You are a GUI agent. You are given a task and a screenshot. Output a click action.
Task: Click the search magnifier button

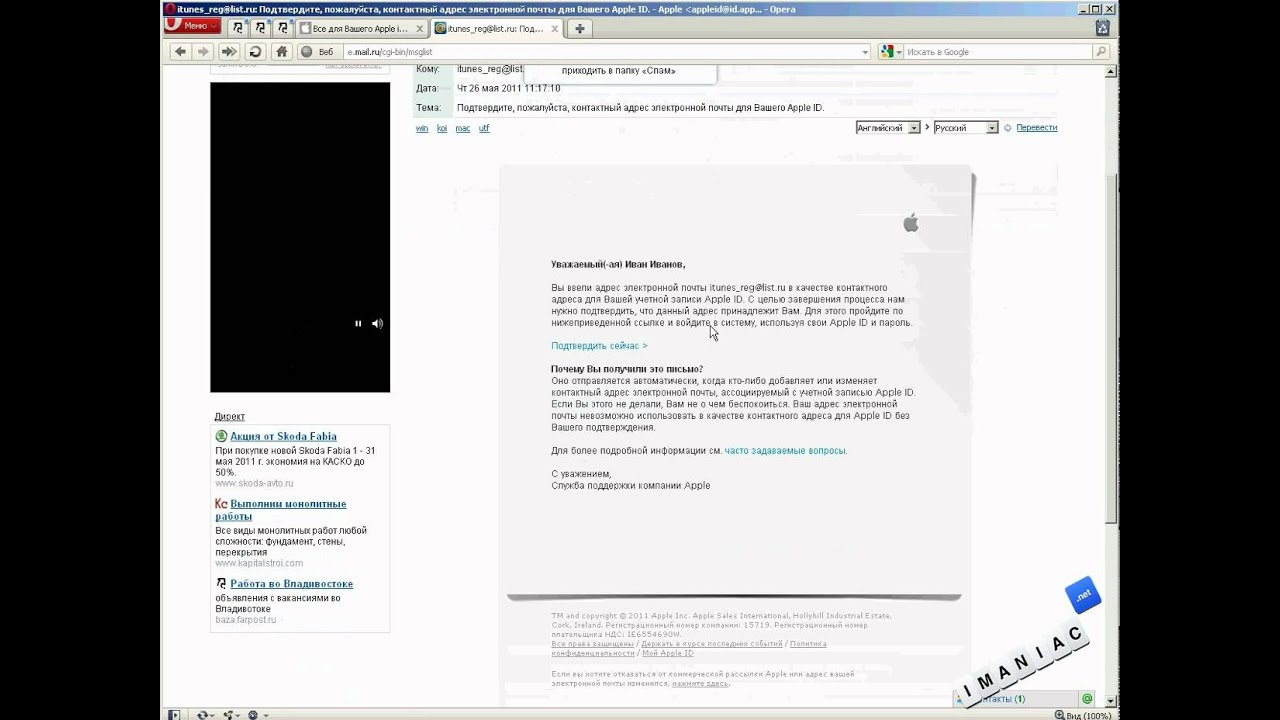(1101, 52)
